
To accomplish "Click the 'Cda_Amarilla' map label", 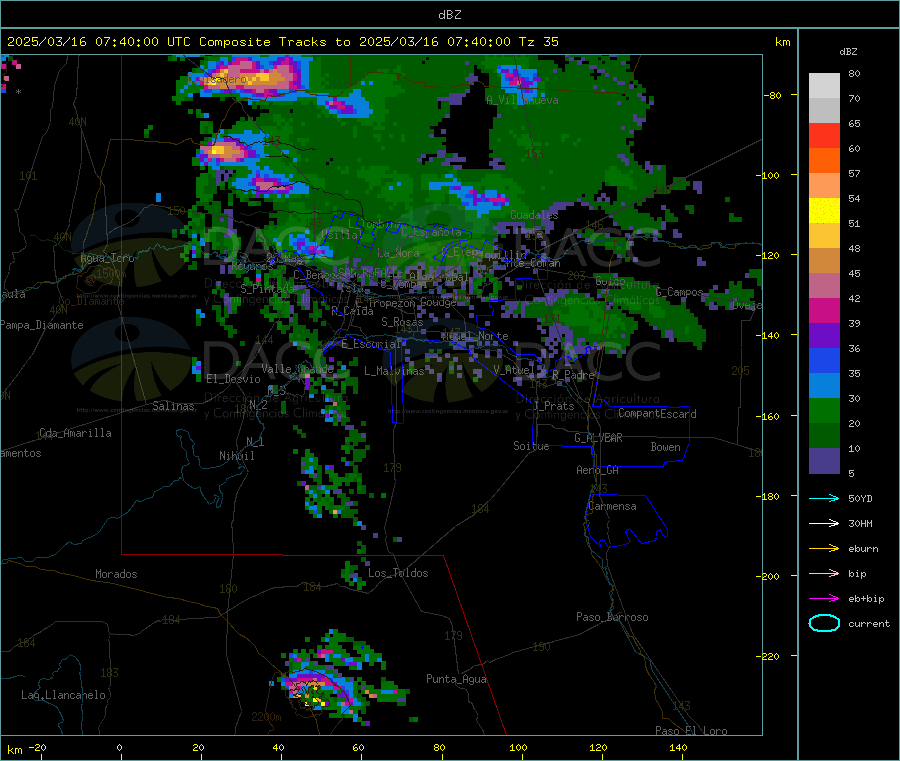I will [75, 433].
